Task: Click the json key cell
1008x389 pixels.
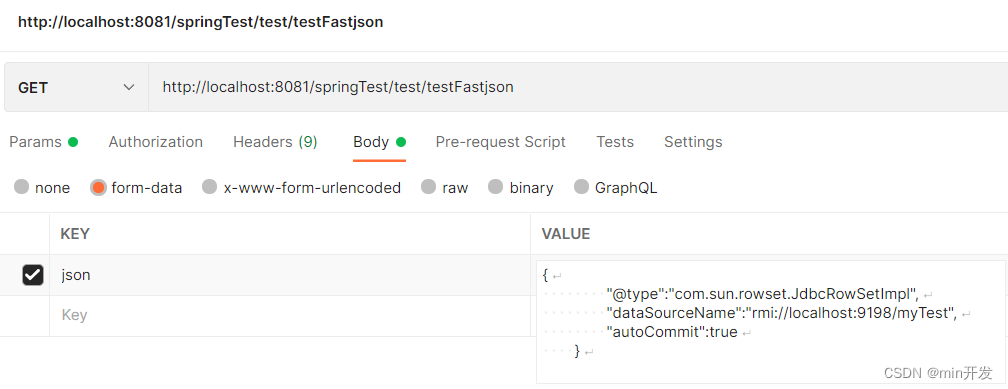Action: [x=290, y=275]
